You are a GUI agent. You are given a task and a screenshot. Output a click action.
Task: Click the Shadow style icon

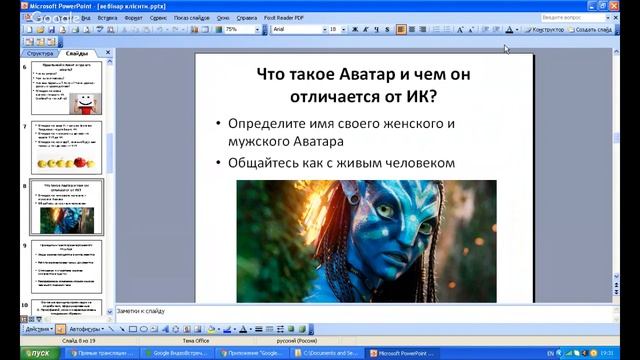(x=291, y=329)
